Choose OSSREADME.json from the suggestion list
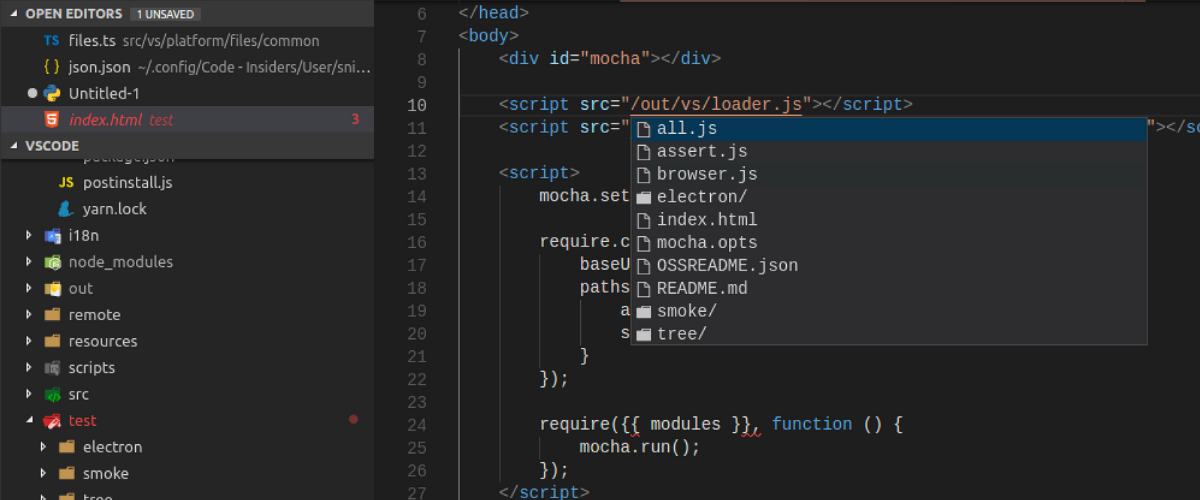 [x=888, y=266]
